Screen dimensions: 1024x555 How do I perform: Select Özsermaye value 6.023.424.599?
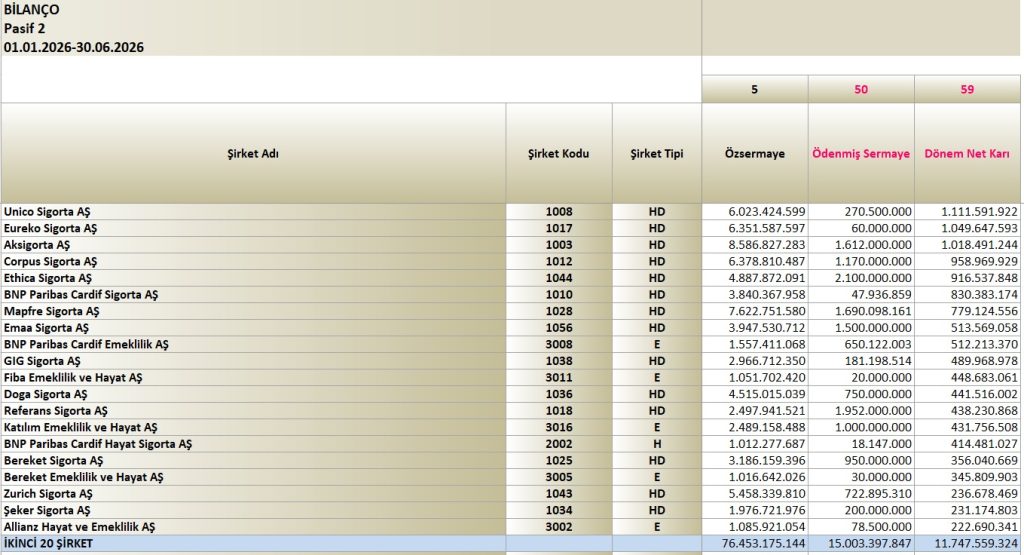pos(755,212)
